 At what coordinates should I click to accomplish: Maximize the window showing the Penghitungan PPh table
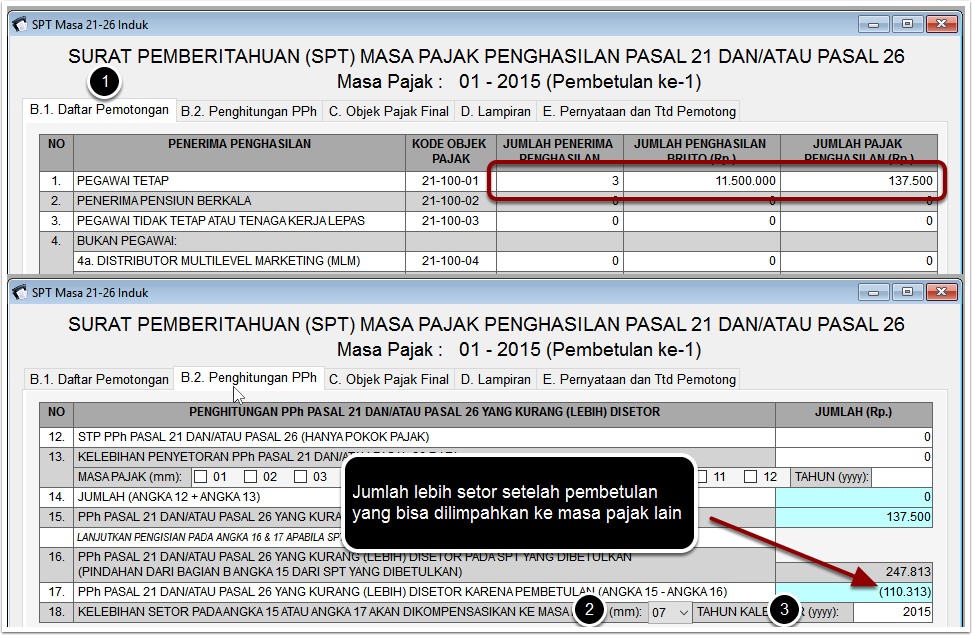[x=908, y=292]
